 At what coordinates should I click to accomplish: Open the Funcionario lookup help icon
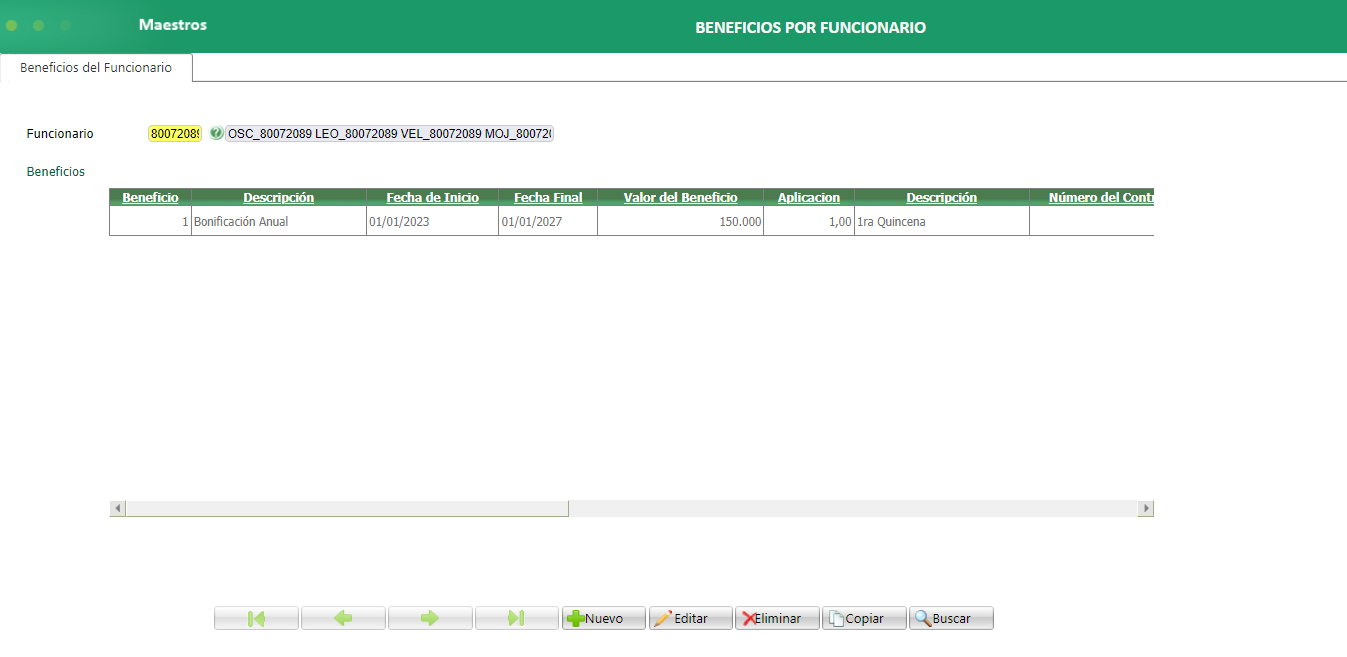pyautogui.click(x=216, y=133)
